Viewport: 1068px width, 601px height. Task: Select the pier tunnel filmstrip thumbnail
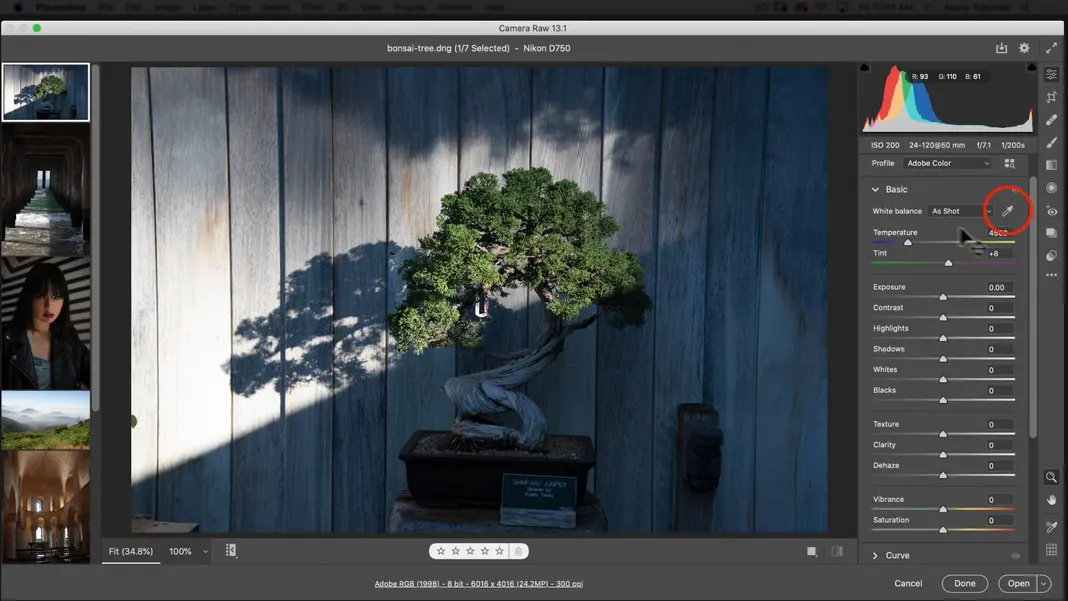[46, 190]
